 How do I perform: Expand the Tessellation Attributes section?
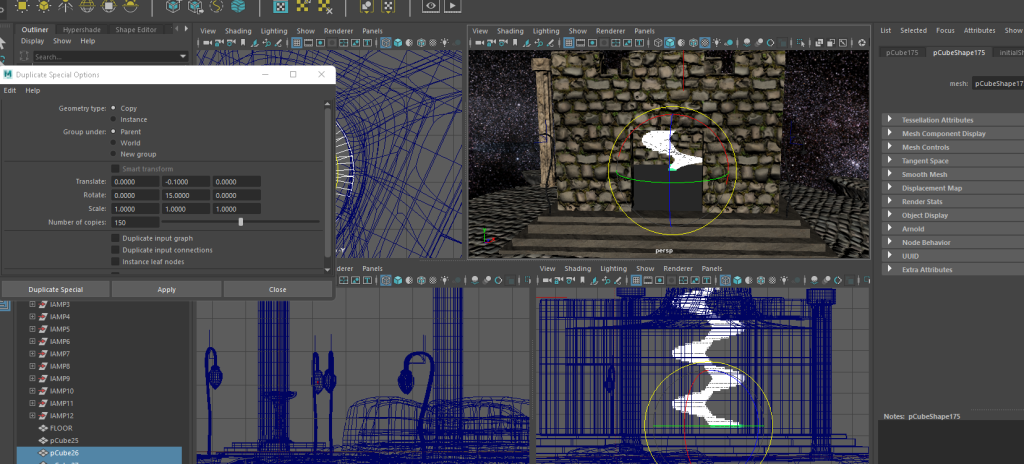tap(890, 120)
